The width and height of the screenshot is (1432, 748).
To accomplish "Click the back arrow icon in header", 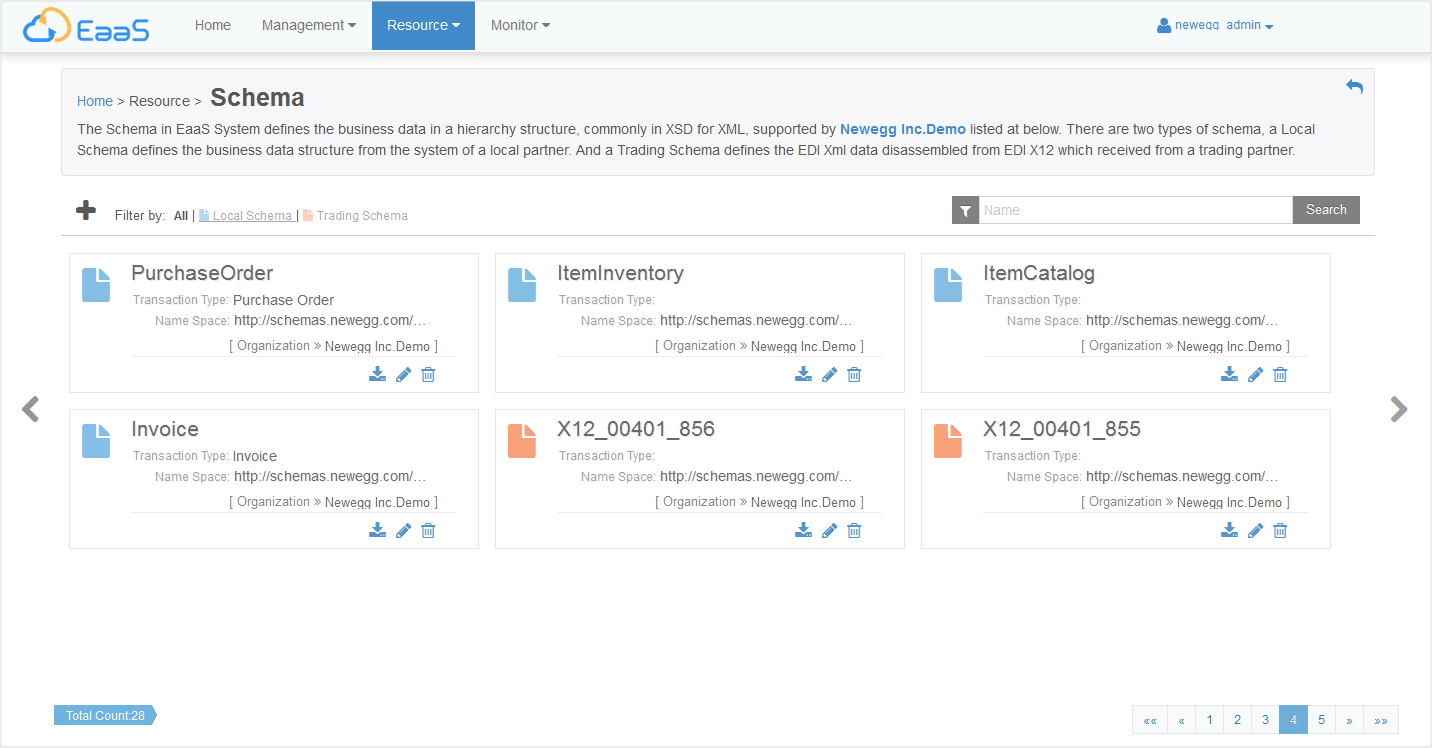I will click(1354, 87).
